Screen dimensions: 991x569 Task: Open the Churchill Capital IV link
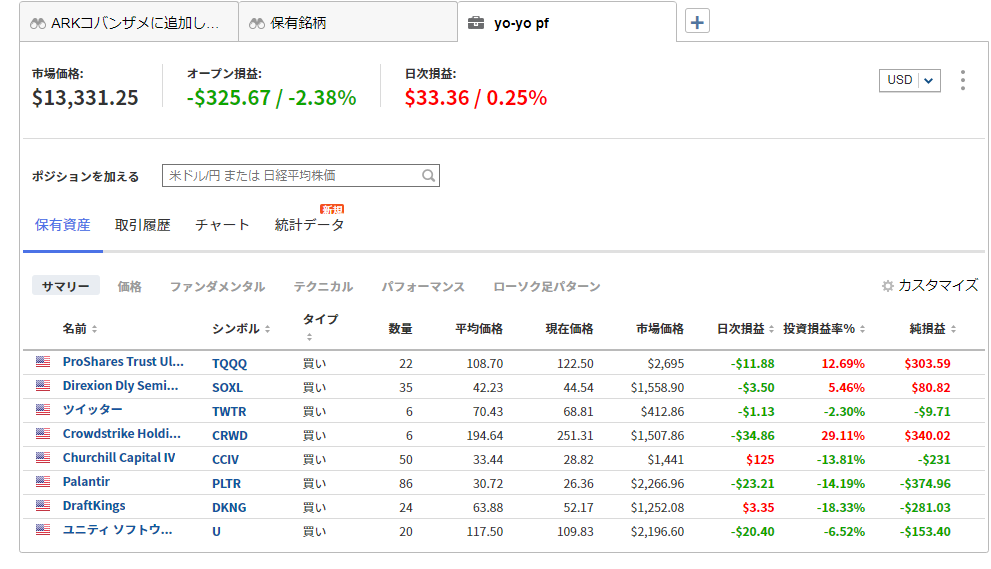119,458
